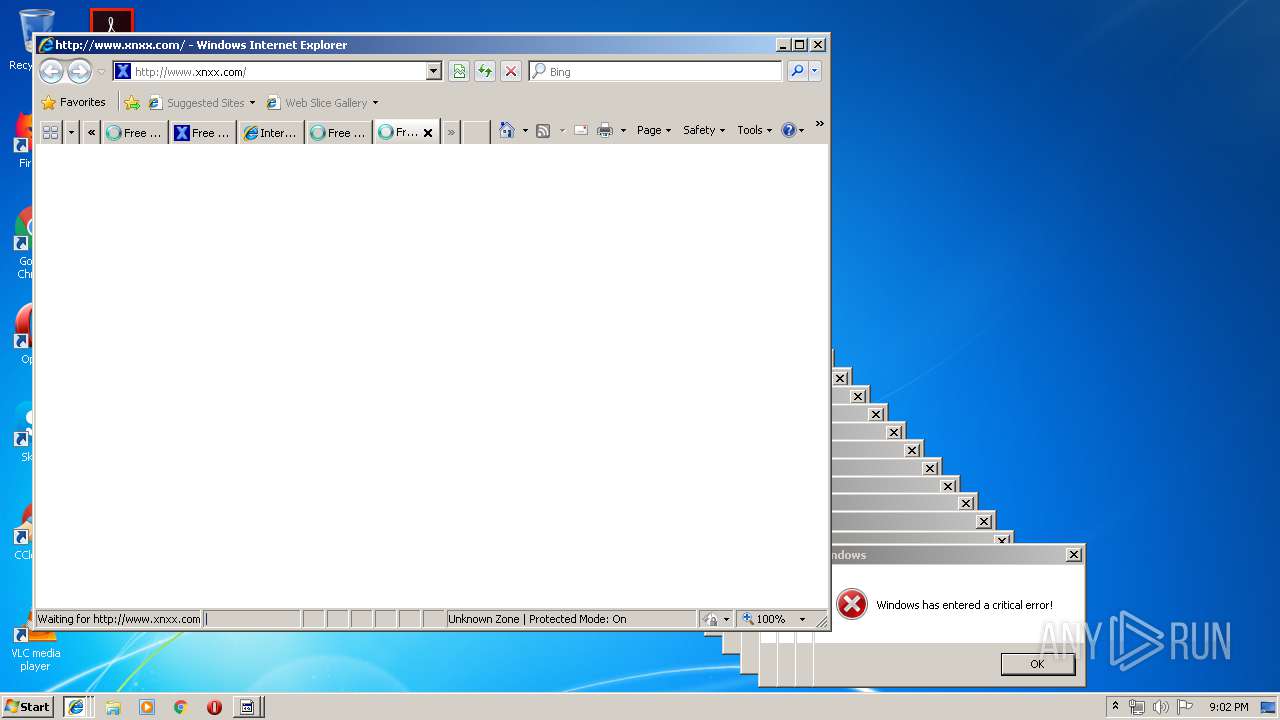Expand the address bar autocomplete dropdown
The height and width of the screenshot is (720, 1280).
click(433, 71)
